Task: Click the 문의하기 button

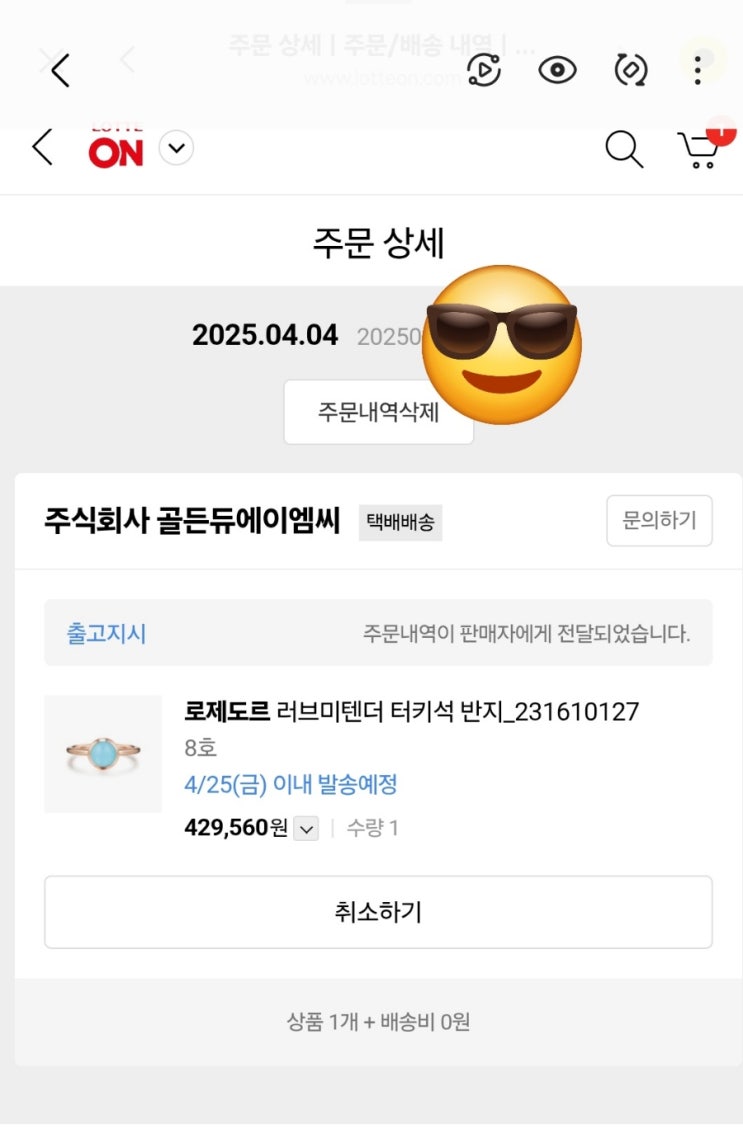Action: point(659,521)
